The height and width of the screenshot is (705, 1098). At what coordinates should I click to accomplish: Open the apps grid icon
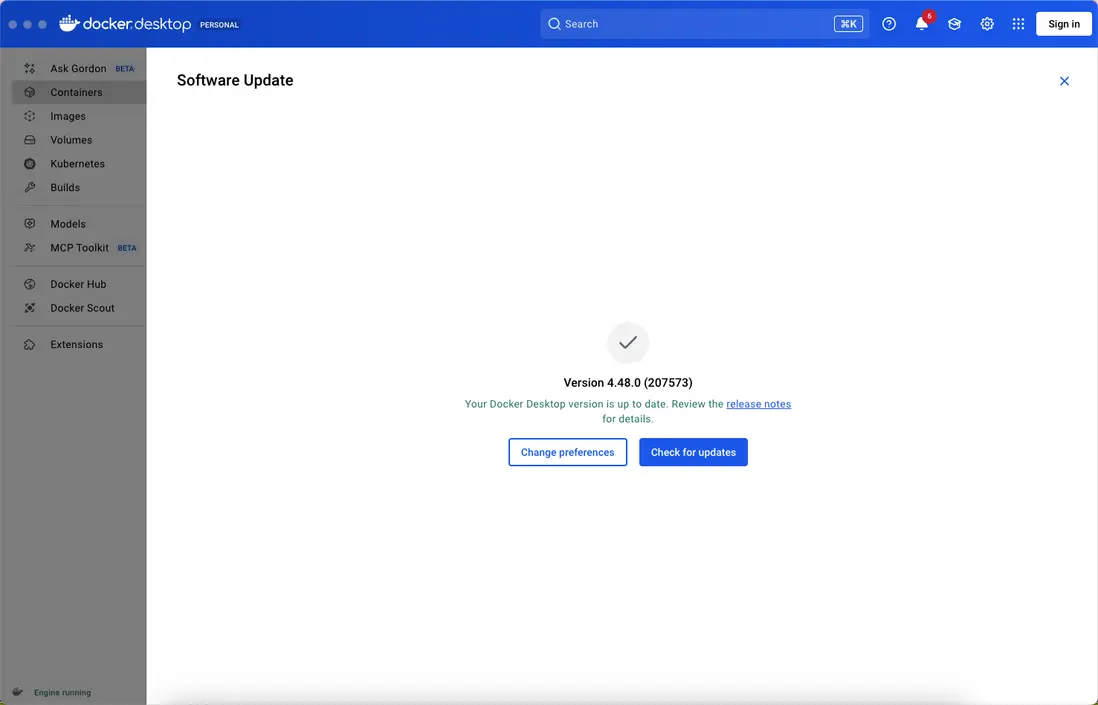click(x=1018, y=24)
